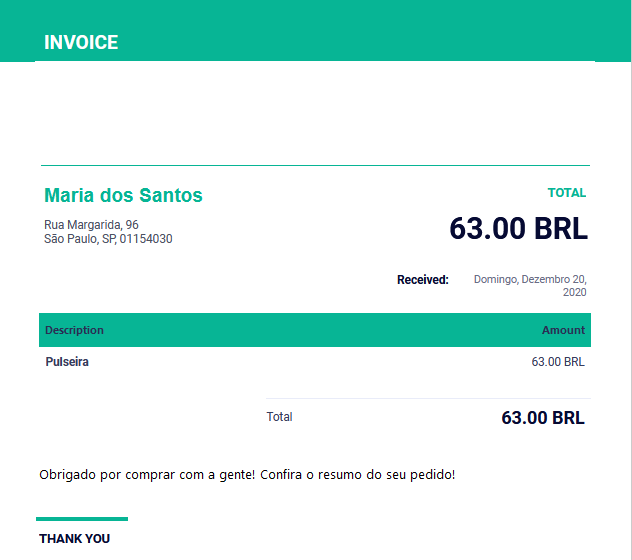632x560 pixels.
Task: Click the bold 63.00 BRL beside the bottom Total
Action: point(542,418)
